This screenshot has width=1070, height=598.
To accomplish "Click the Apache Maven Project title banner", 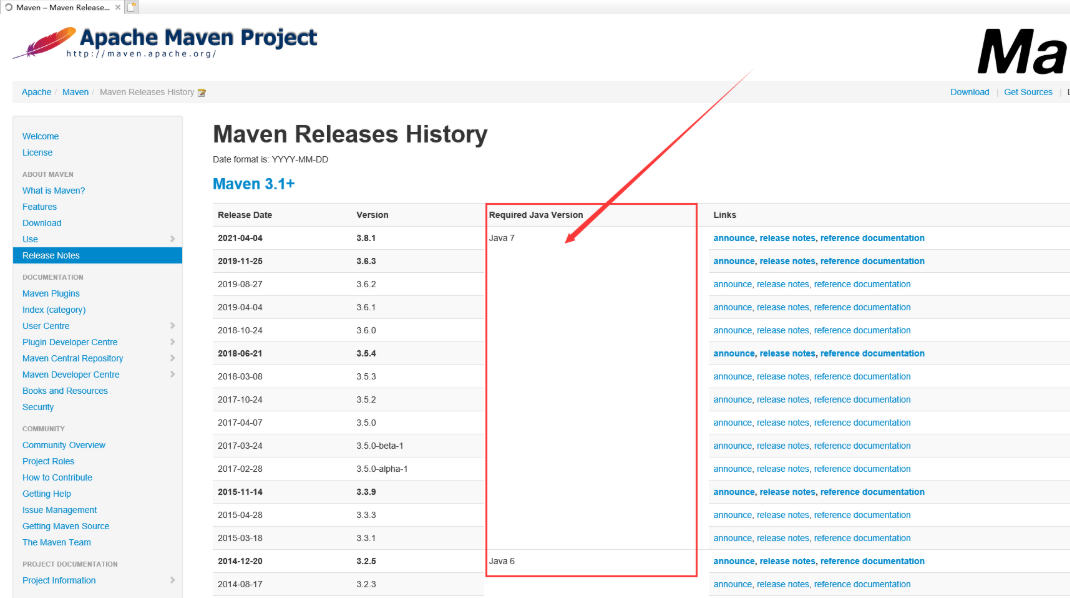I will tap(199, 37).
